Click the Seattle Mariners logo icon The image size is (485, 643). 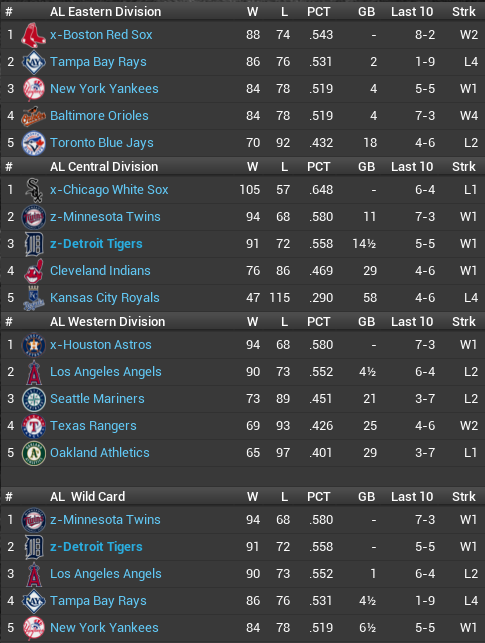coord(34,399)
